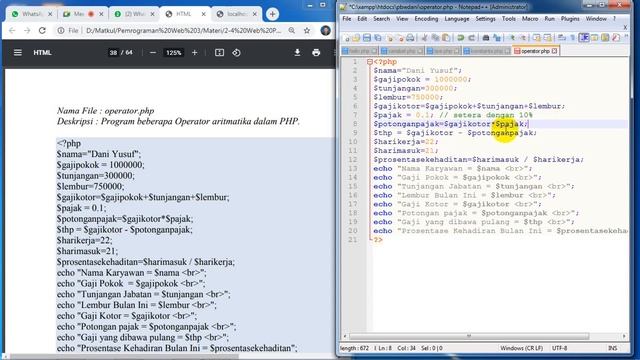The width and height of the screenshot is (640, 360).
Task: Click Zoom Out icon in Notepad++ toolbar
Action: 522,38
